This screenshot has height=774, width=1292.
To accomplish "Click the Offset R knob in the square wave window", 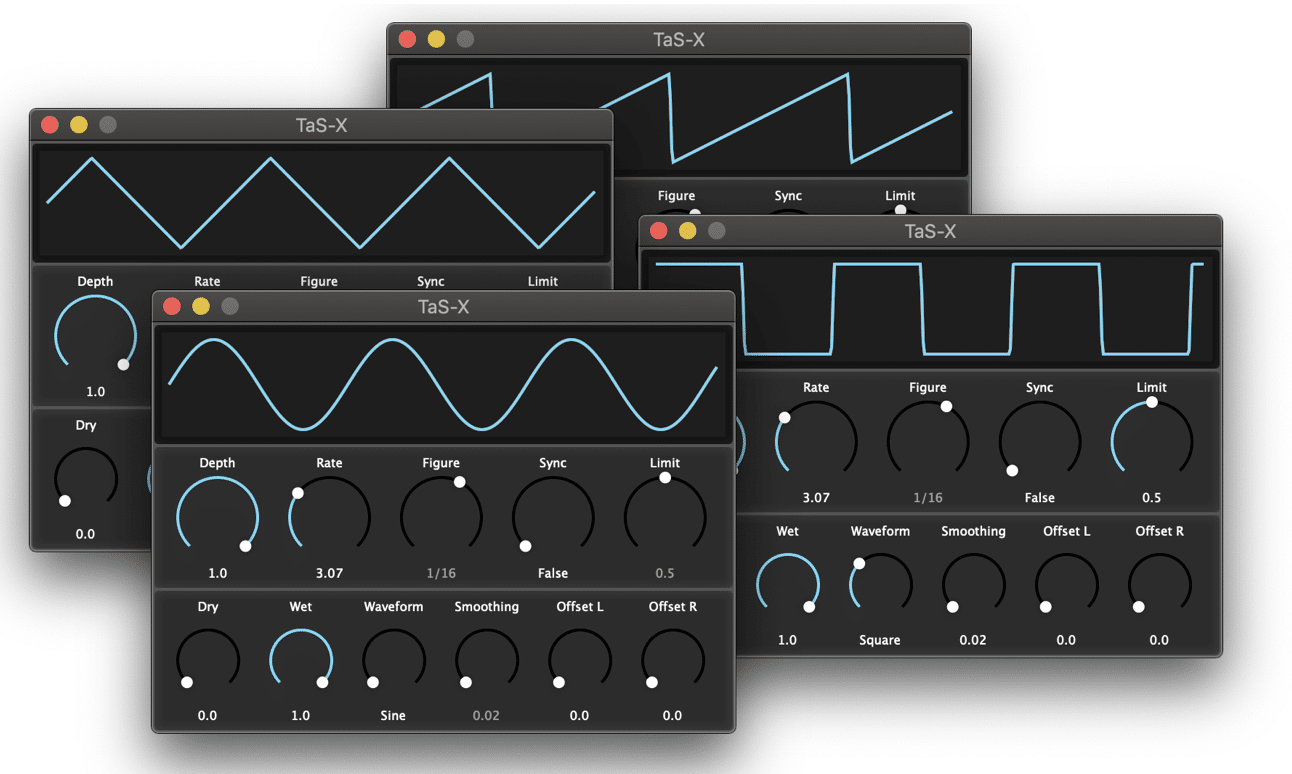I will [1160, 584].
